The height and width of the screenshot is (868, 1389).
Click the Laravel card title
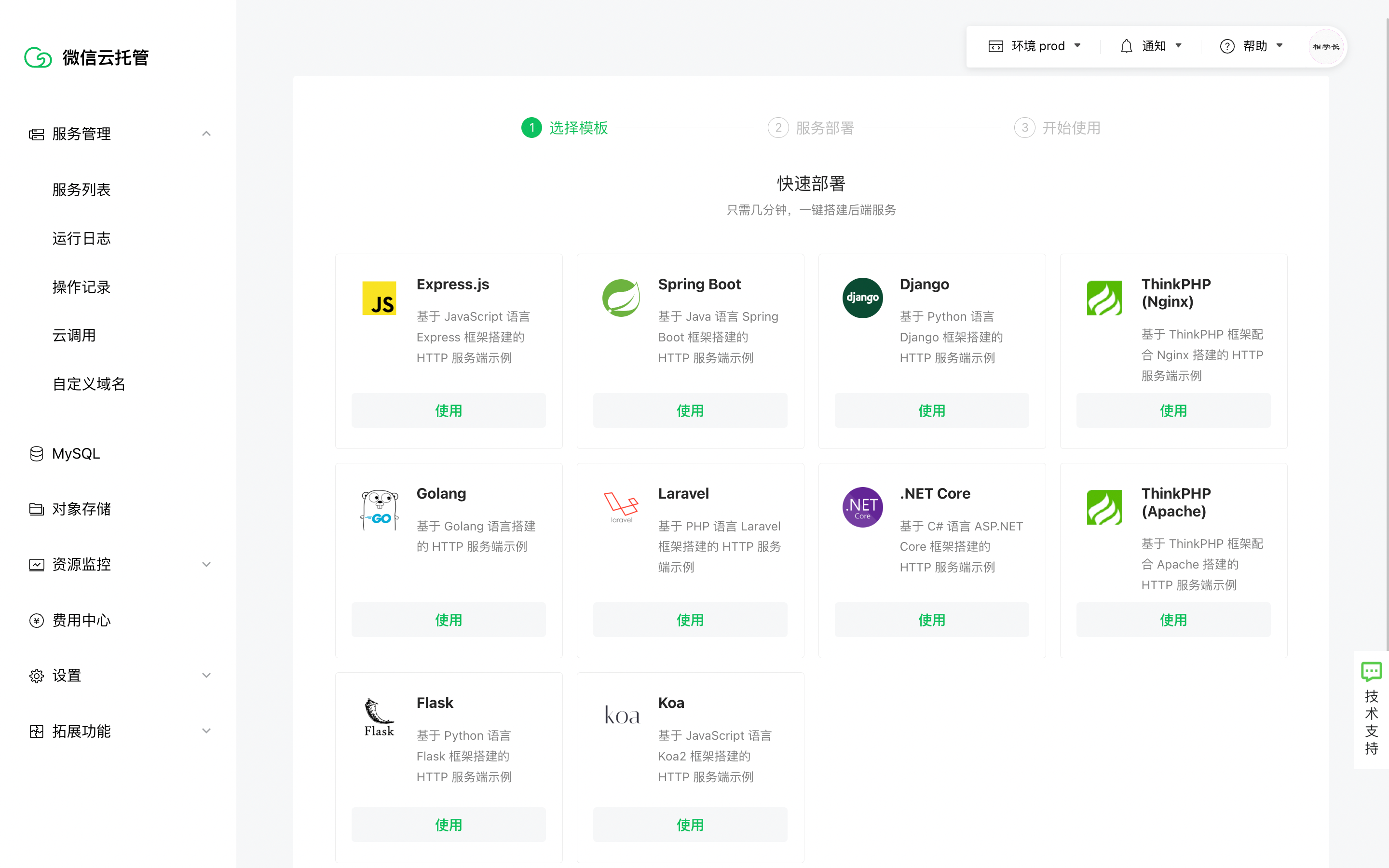[x=683, y=494]
